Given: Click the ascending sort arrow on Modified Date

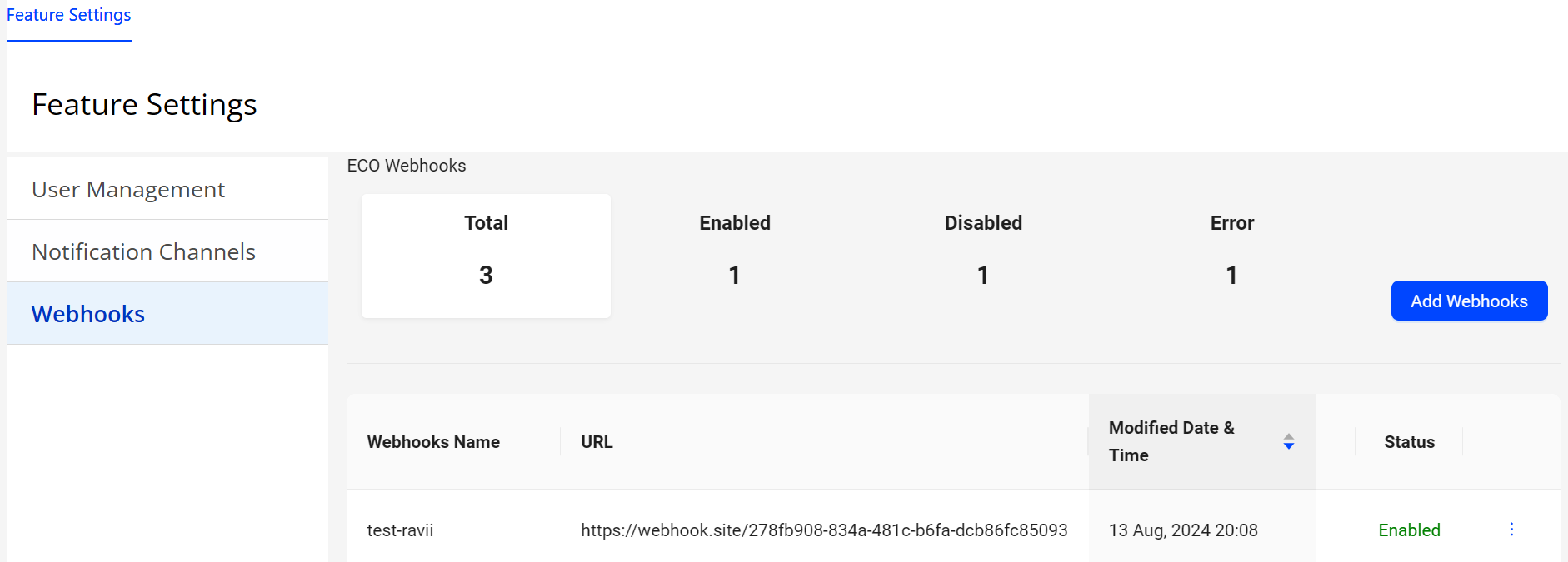Looking at the screenshot, I should 1289,436.
